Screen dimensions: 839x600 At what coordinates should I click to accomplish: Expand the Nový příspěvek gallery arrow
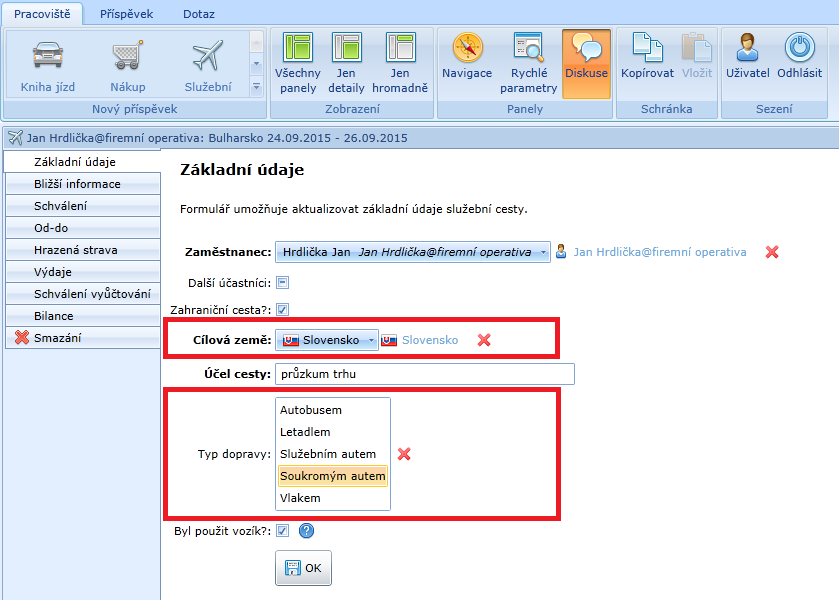[256, 86]
